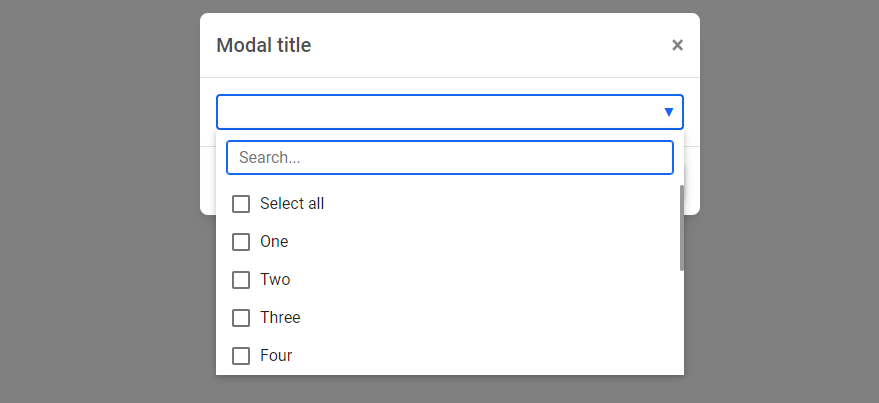879x403 pixels.
Task: Click the 'Modal title' heading text
Action: pos(264,45)
